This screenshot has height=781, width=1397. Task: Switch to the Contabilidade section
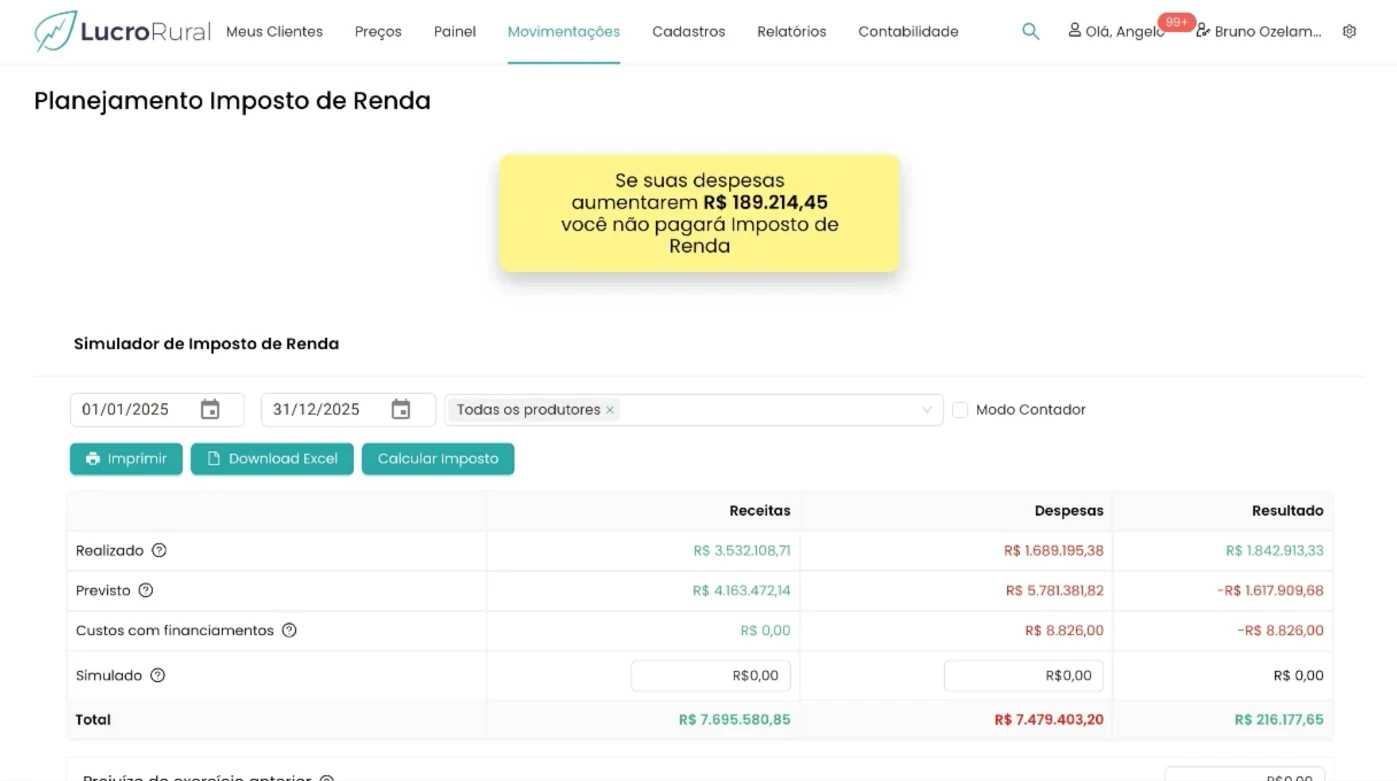point(907,31)
